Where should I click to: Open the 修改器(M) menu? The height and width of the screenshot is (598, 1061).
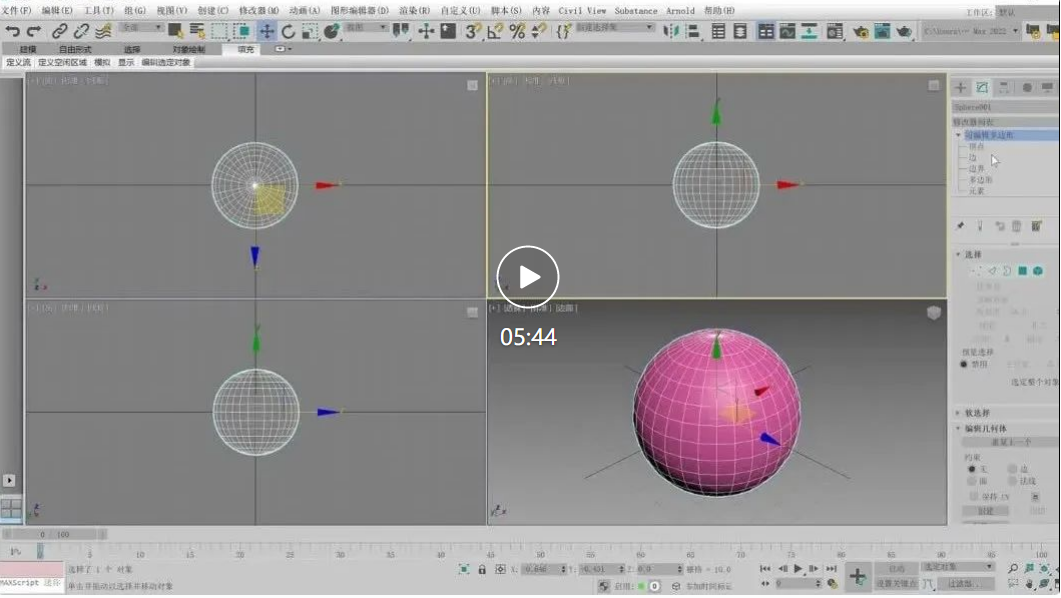click(259, 11)
